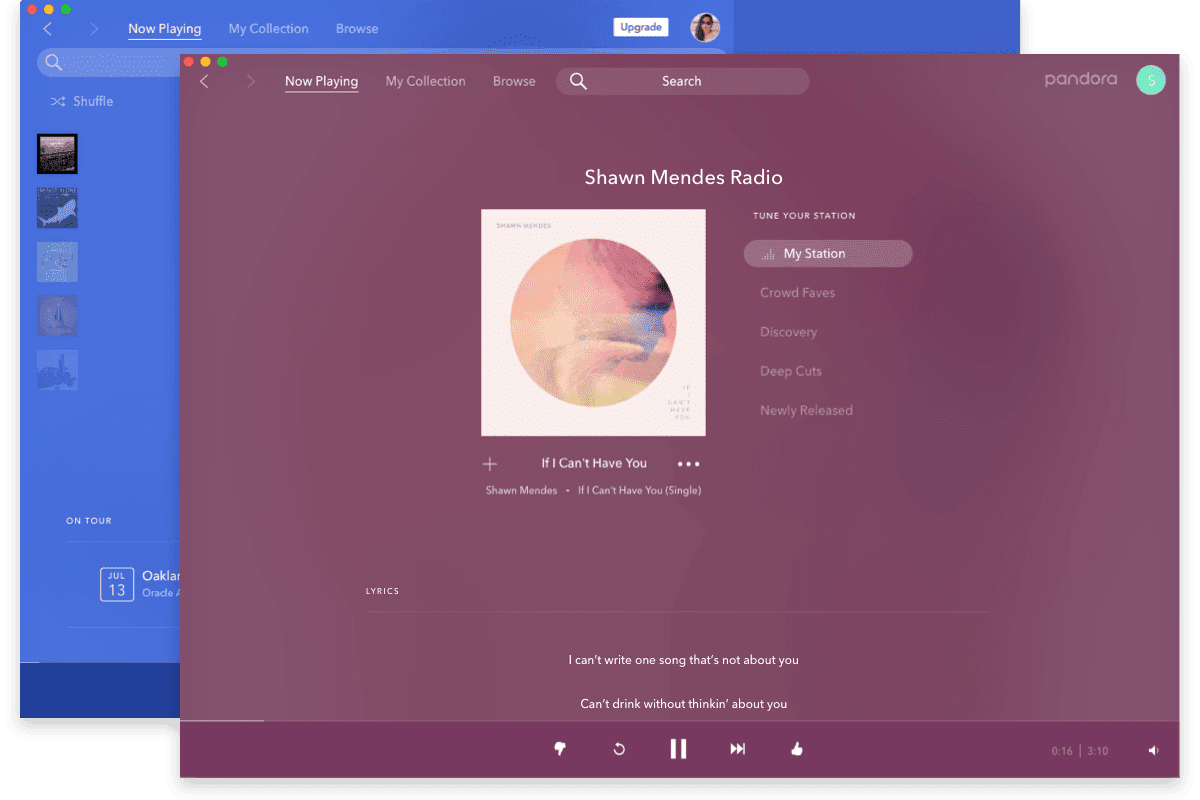Enable the Deep Cuts listening mode
The height and width of the screenshot is (800, 1200).
click(791, 371)
